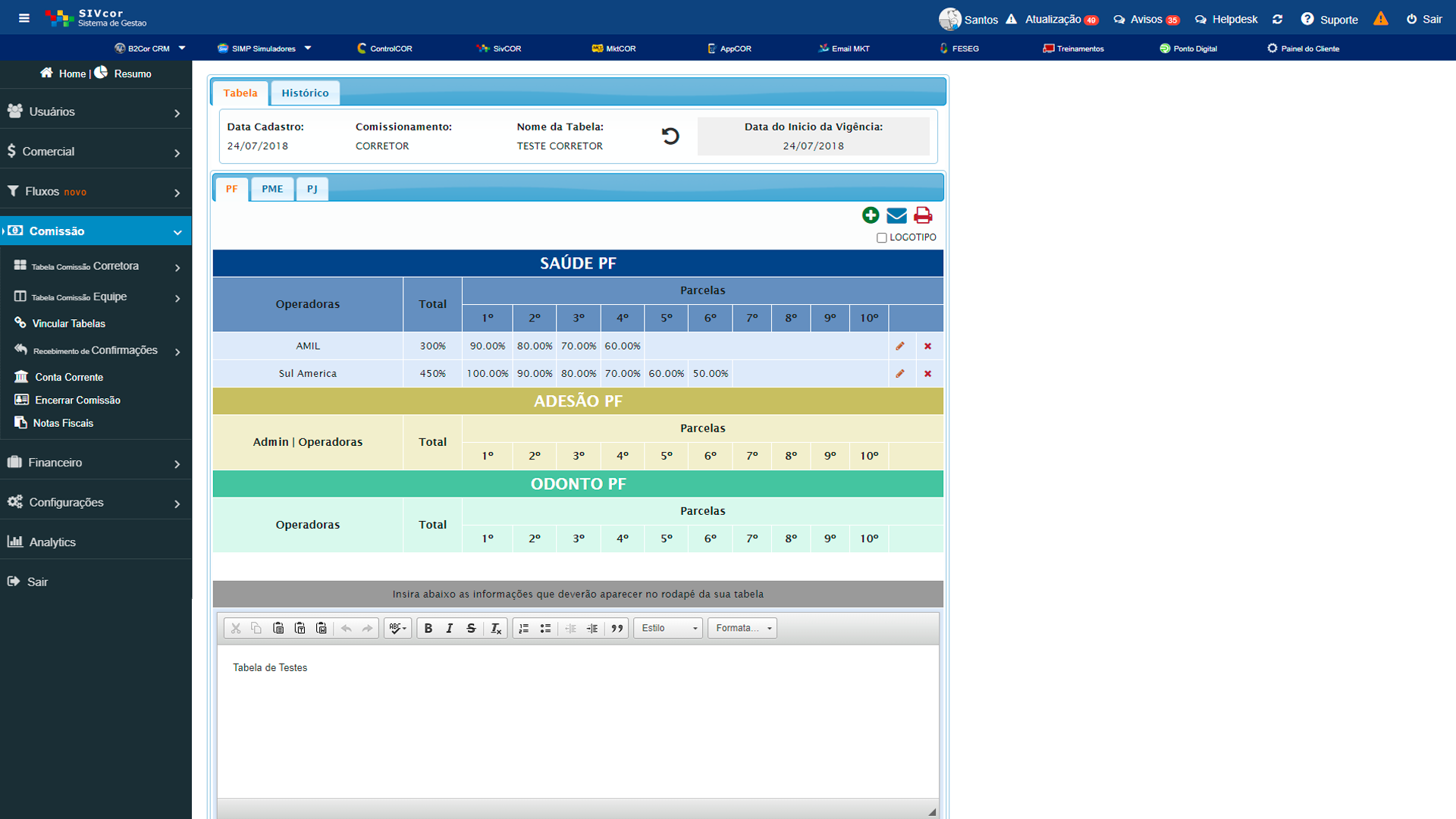This screenshot has height=819, width=1456.
Task: Open the Formata... dropdown
Action: tap(742, 628)
